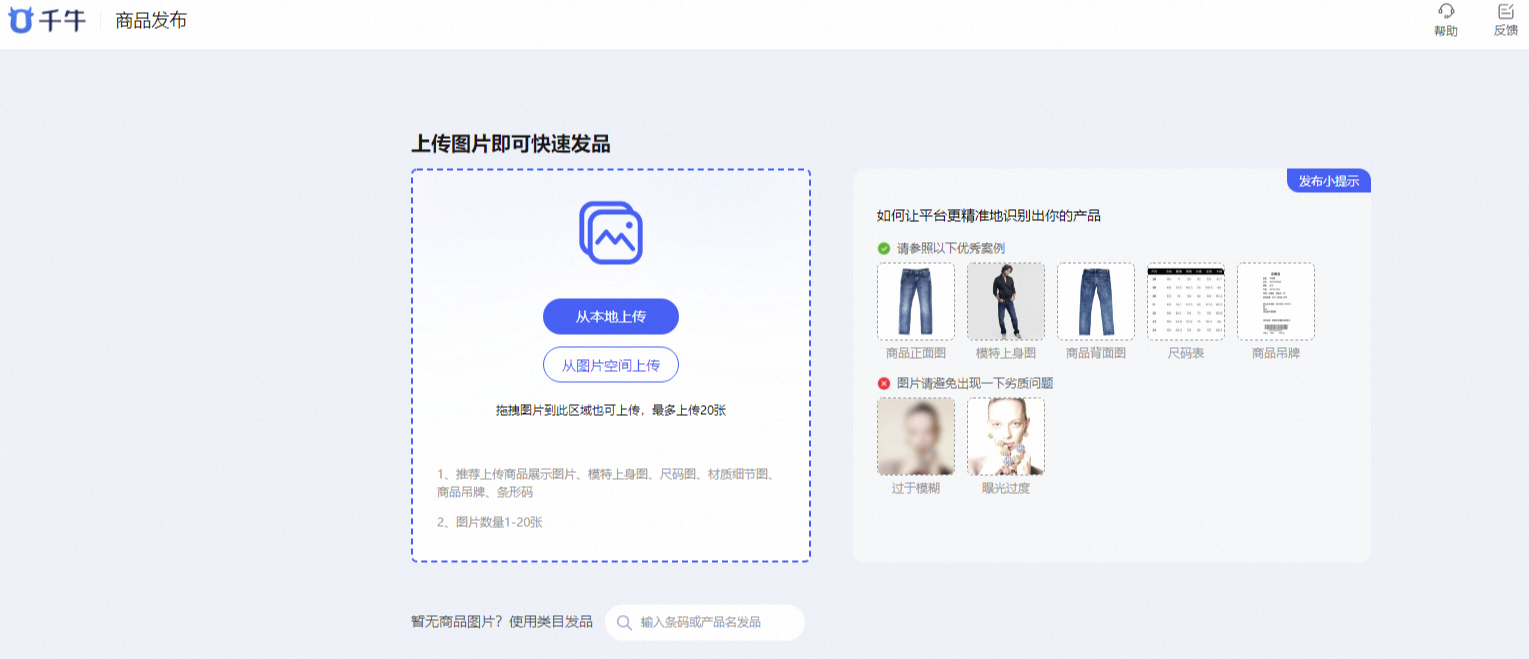Click text 暂无商品图片？使用类目发品

pos(502,622)
